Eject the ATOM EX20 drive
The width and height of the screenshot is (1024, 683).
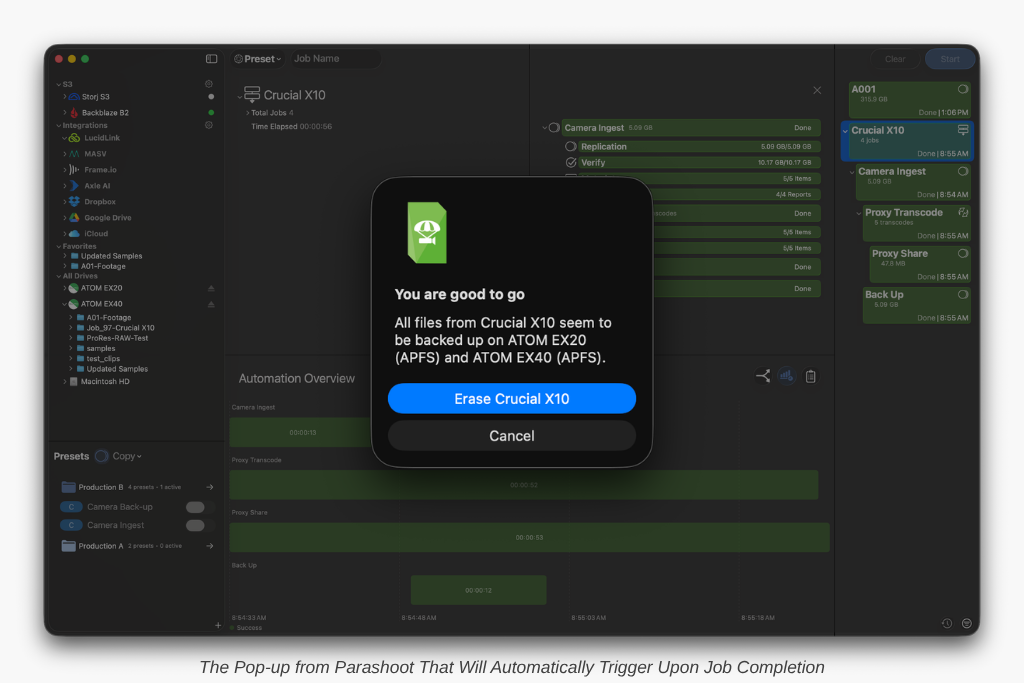(x=211, y=288)
